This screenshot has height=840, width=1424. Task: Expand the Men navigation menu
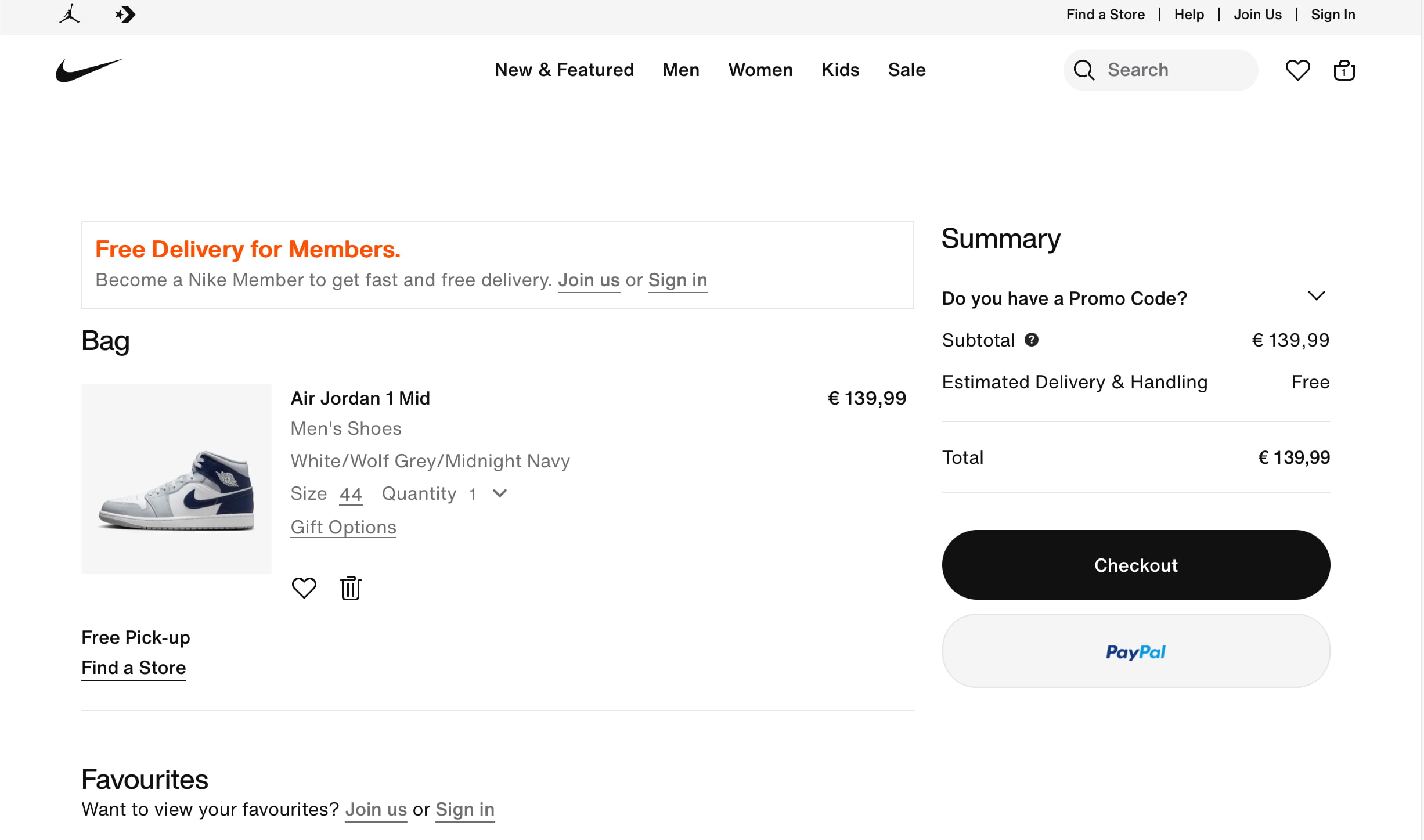[681, 70]
